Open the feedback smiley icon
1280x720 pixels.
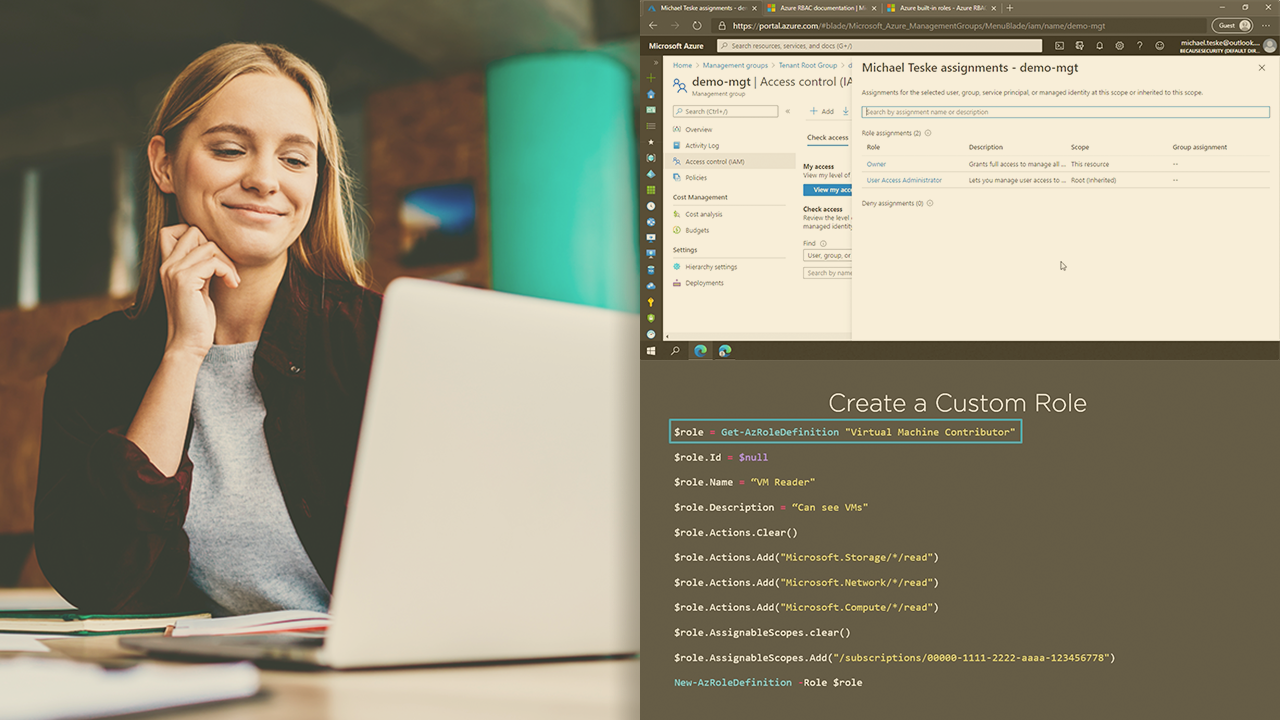click(x=1160, y=46)
